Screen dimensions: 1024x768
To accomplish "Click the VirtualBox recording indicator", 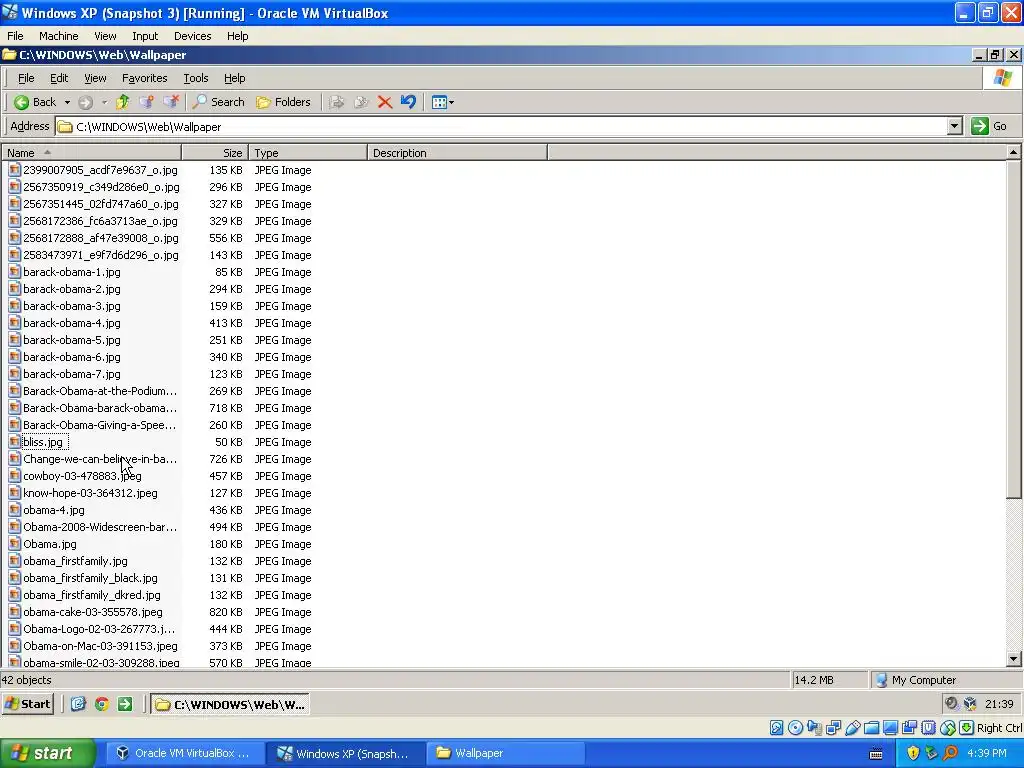I will coord(909,728).
